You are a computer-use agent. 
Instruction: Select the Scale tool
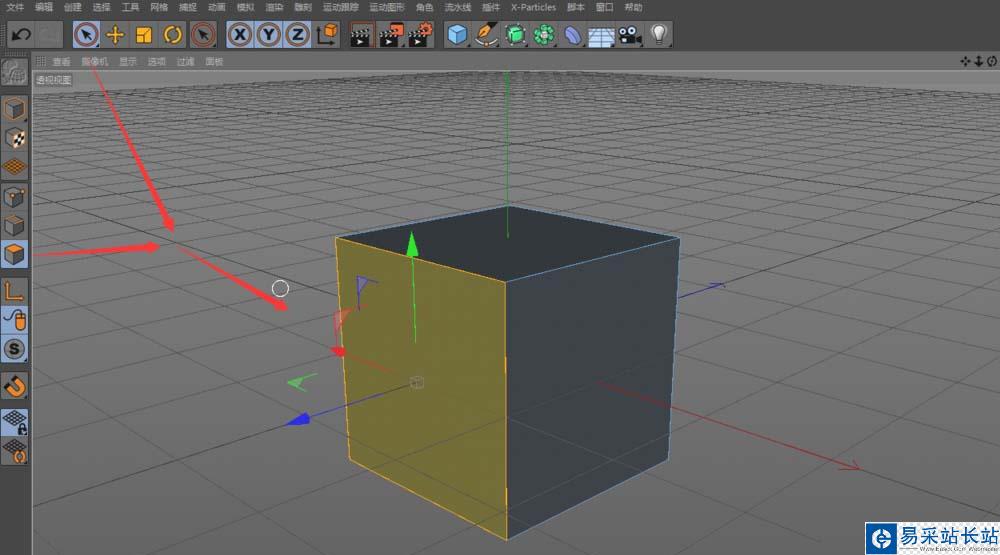click(x=144, y=34)
